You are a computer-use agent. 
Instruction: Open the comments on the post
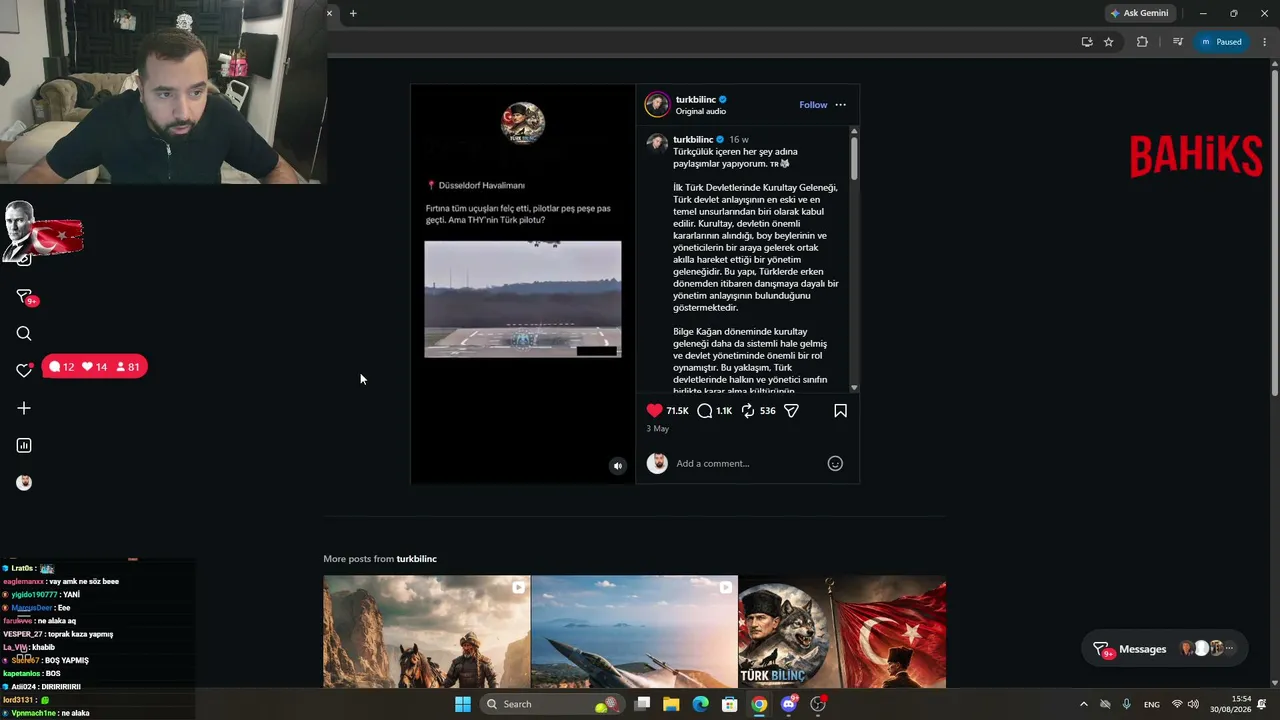(705, 410)
